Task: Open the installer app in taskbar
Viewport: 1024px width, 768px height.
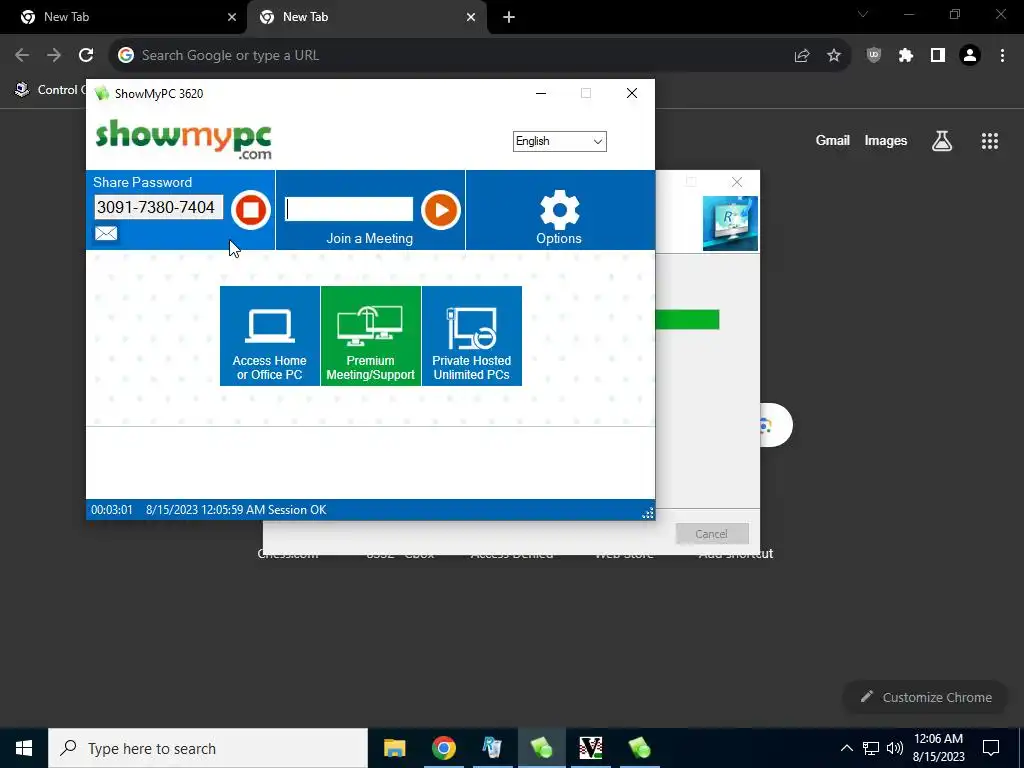Action: [492, 748]
